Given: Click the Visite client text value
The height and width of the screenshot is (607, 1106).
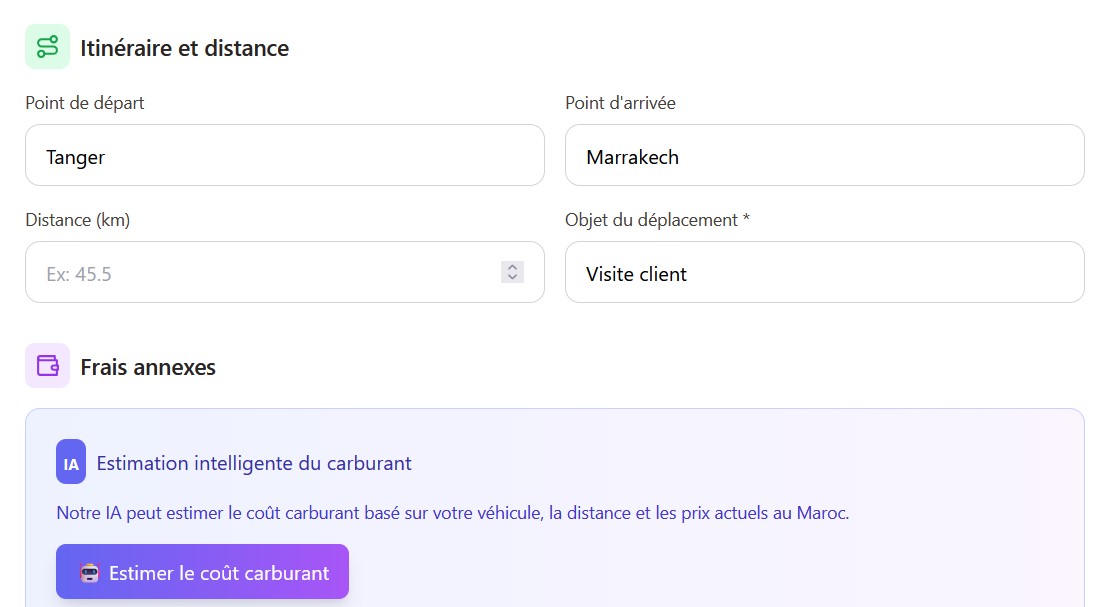Looking at the screenshot, I should point(636,273).
